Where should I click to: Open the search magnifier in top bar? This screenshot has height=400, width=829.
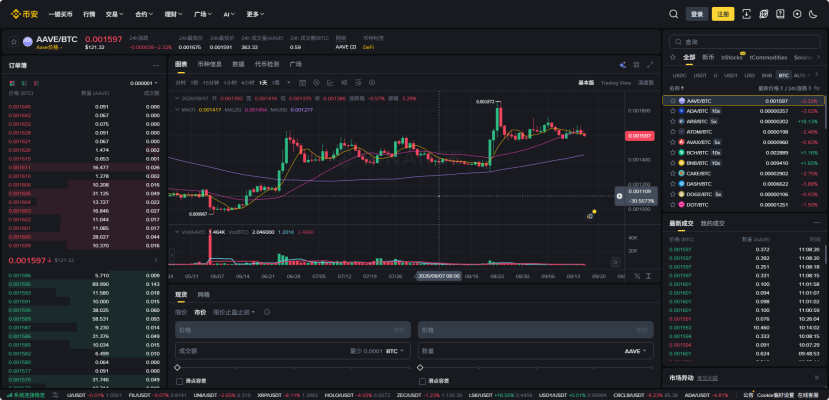(673, 14)
